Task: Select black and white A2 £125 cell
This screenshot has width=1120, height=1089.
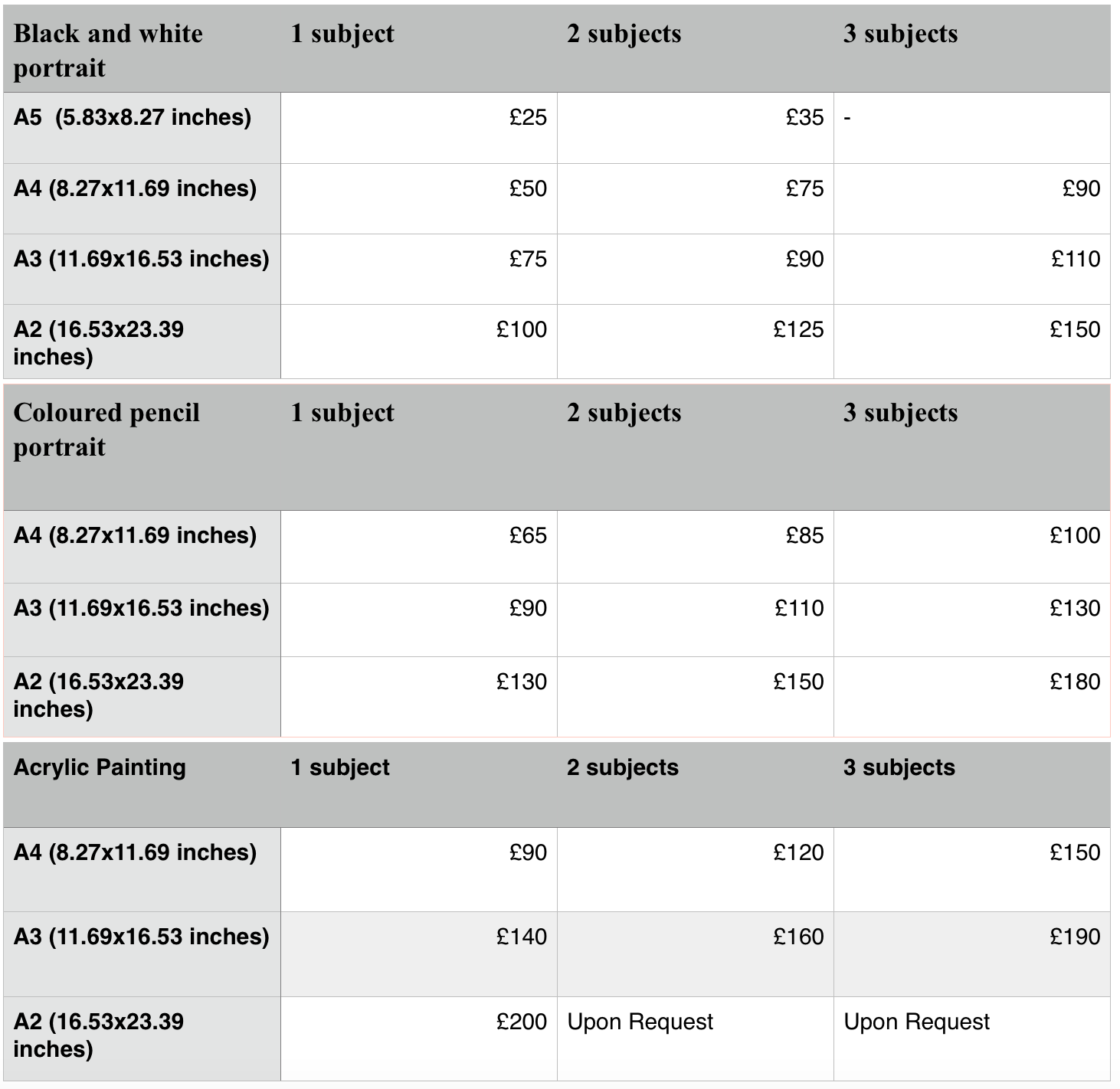Action: [798, 329]
